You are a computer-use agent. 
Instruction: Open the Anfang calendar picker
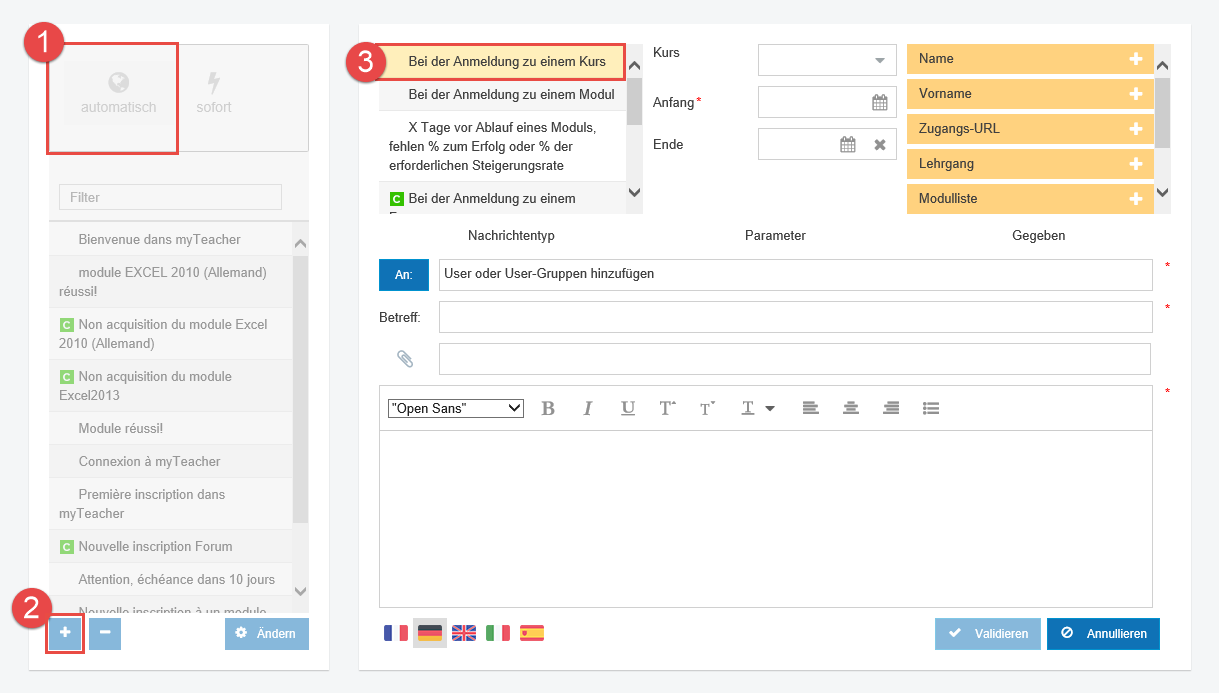point(879,102)
